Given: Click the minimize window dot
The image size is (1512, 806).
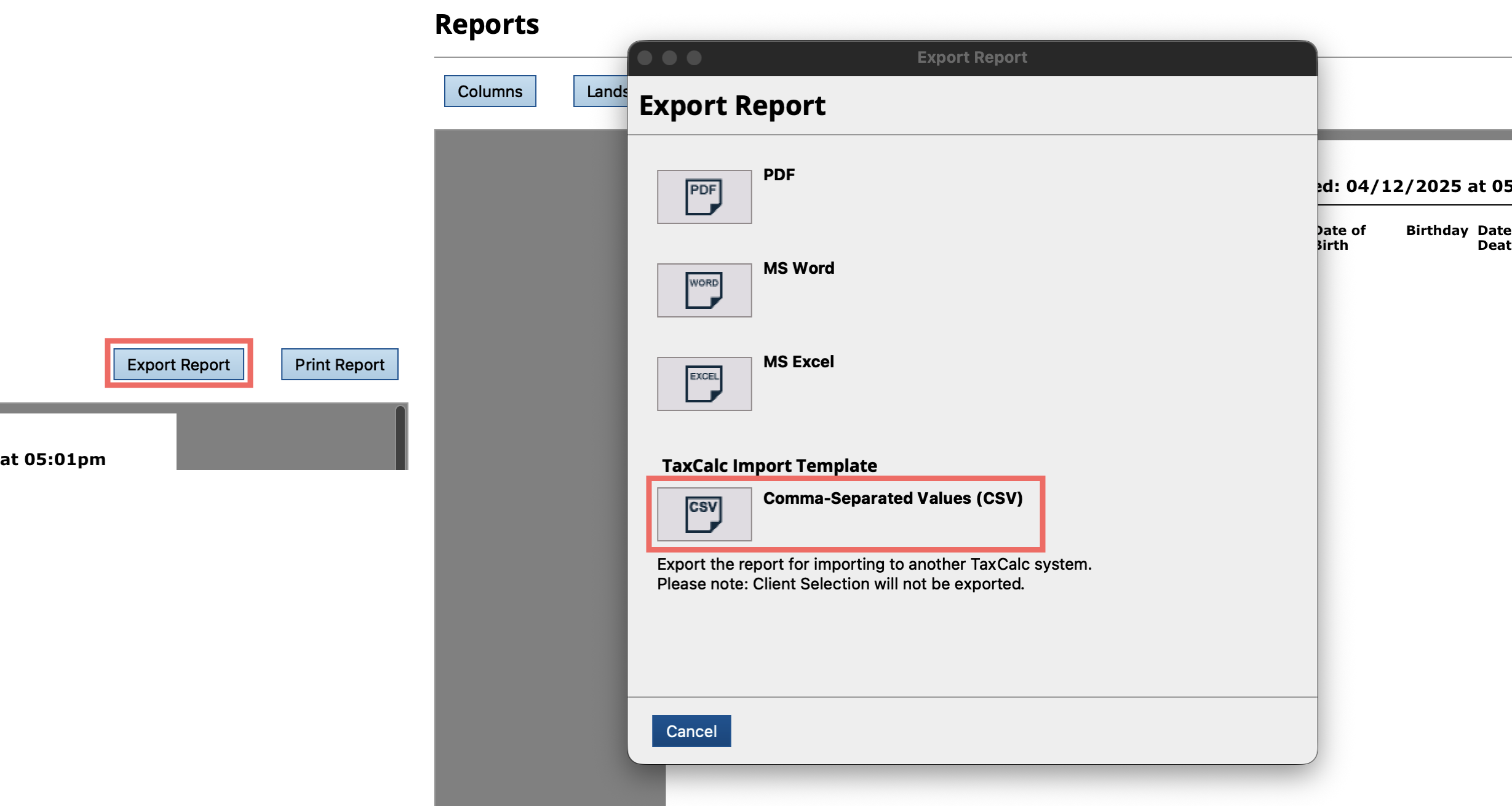Looking at the screenshot, I should click(669, 57).
